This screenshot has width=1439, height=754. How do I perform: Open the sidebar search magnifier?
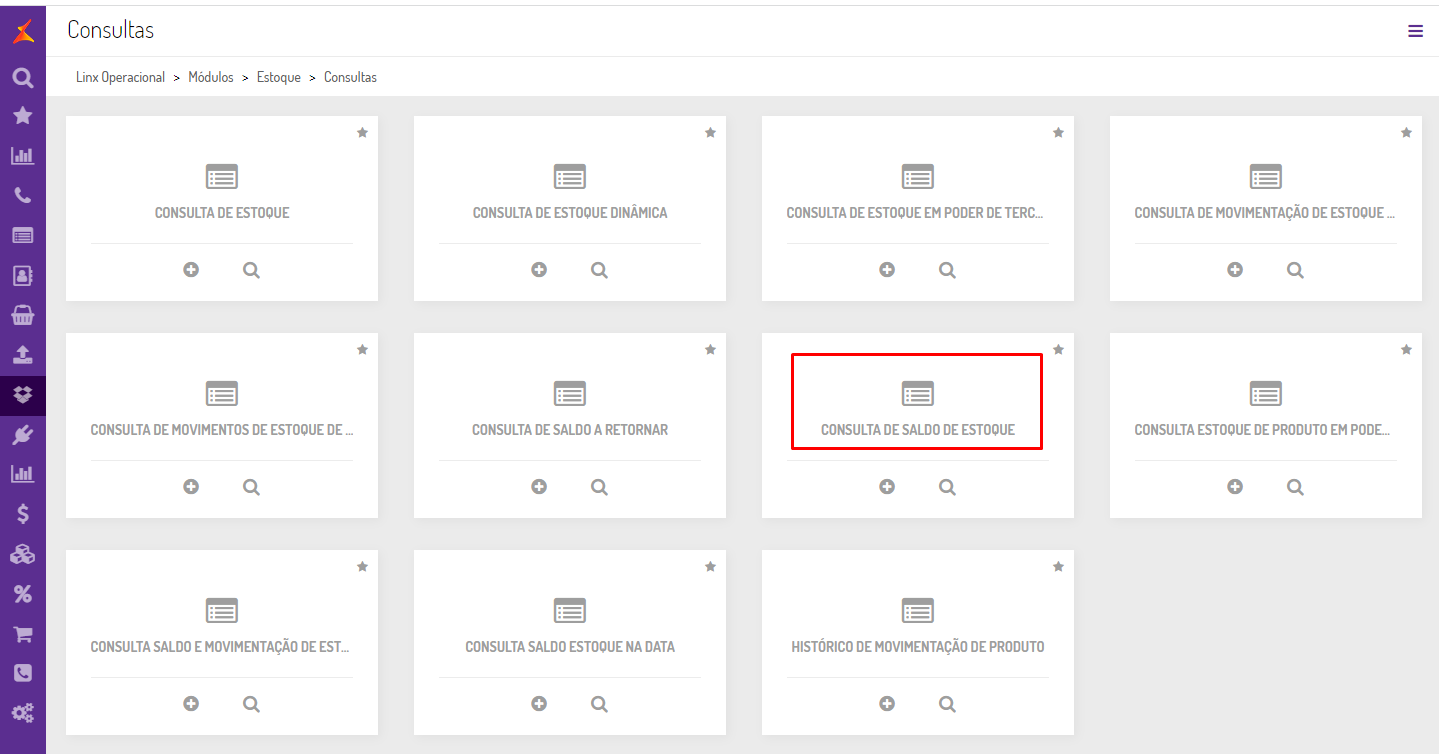pyautogui.click(x=23, y=77)
